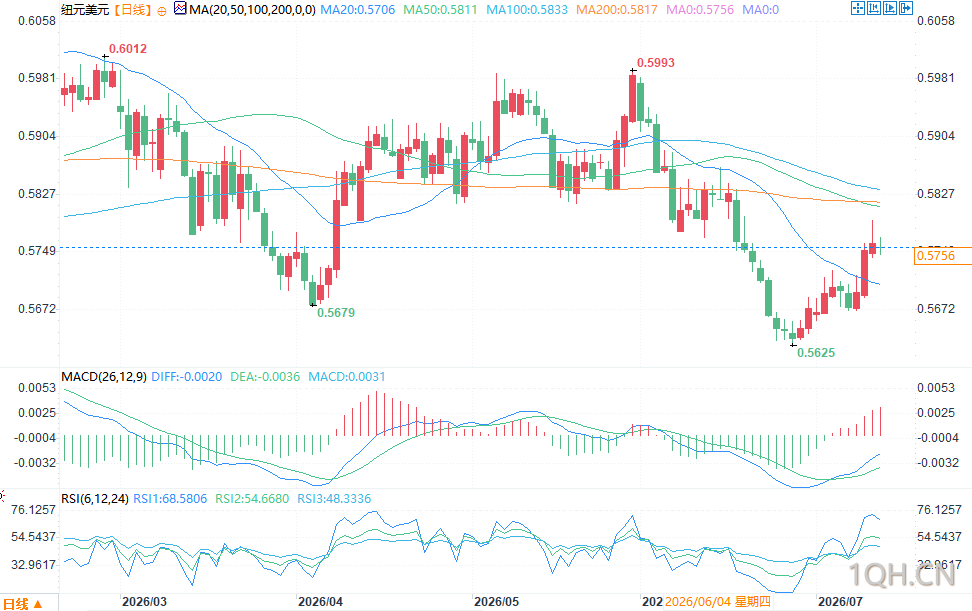Click the export arrow icon at top right
972x611 pixels.
coord(906,8)
